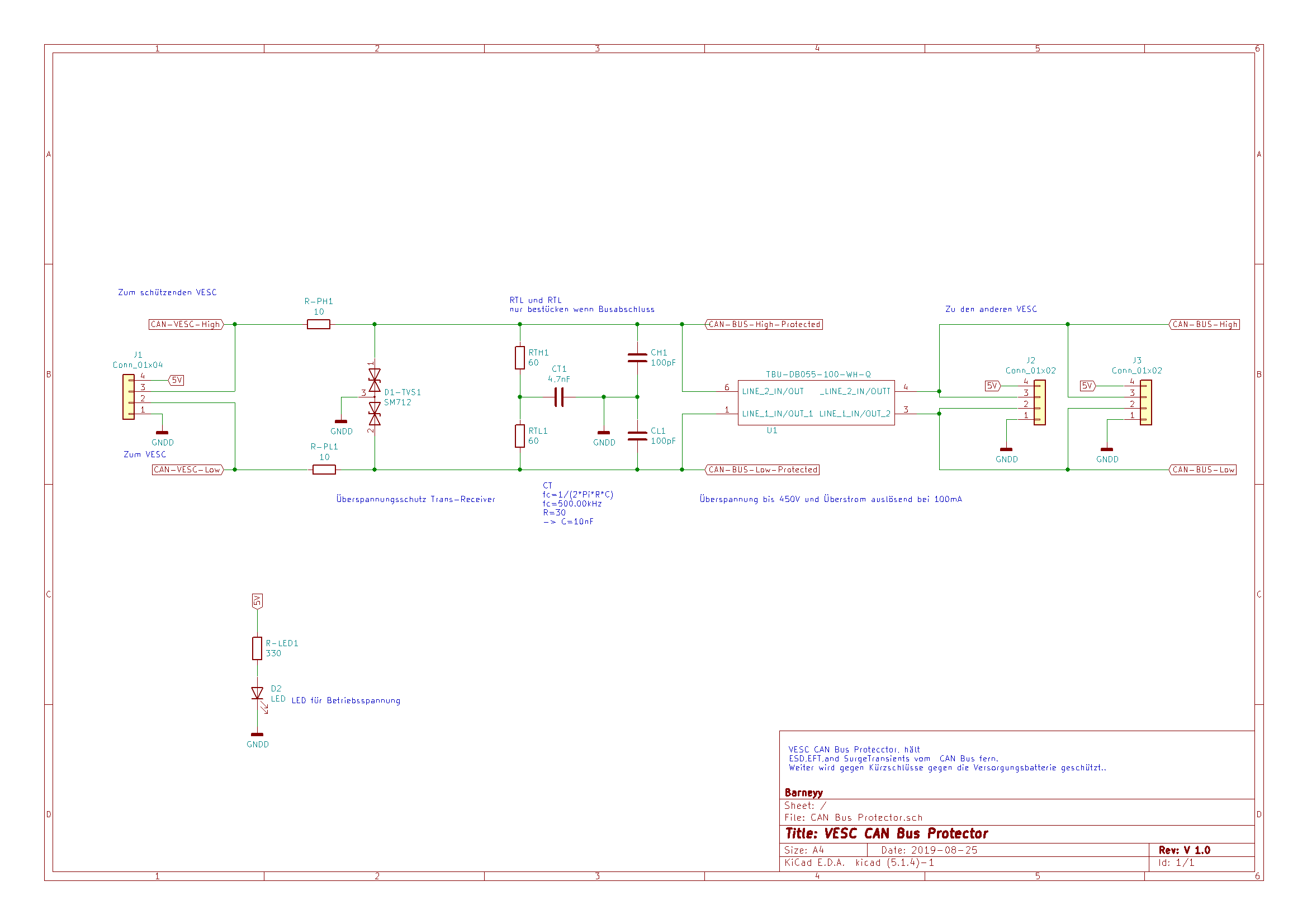
Task: Click the "Date: 2019-08-25" field
Action: coord(929,850)
